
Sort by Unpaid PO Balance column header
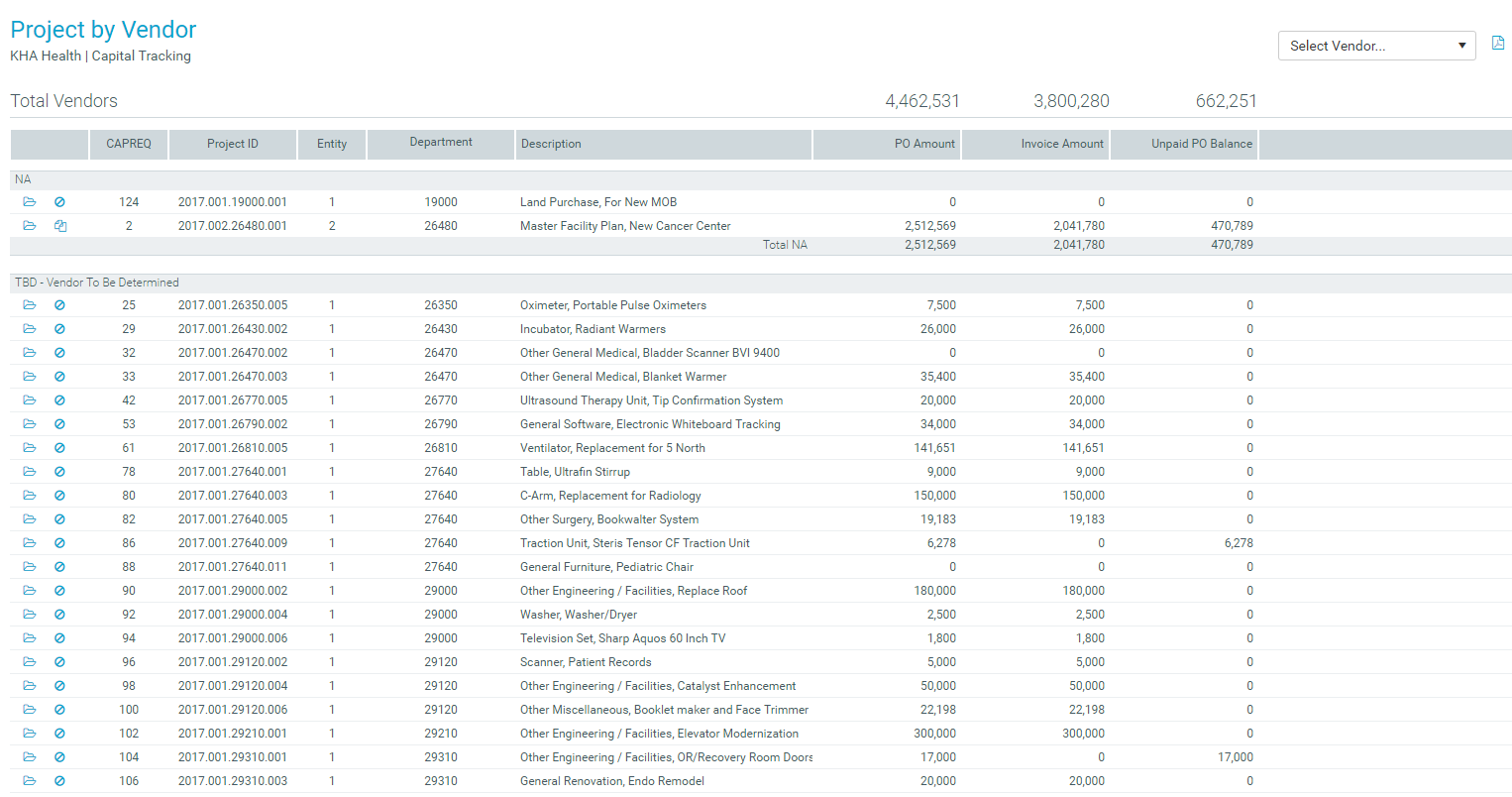pyautogui.click(x=1184, y=144)
